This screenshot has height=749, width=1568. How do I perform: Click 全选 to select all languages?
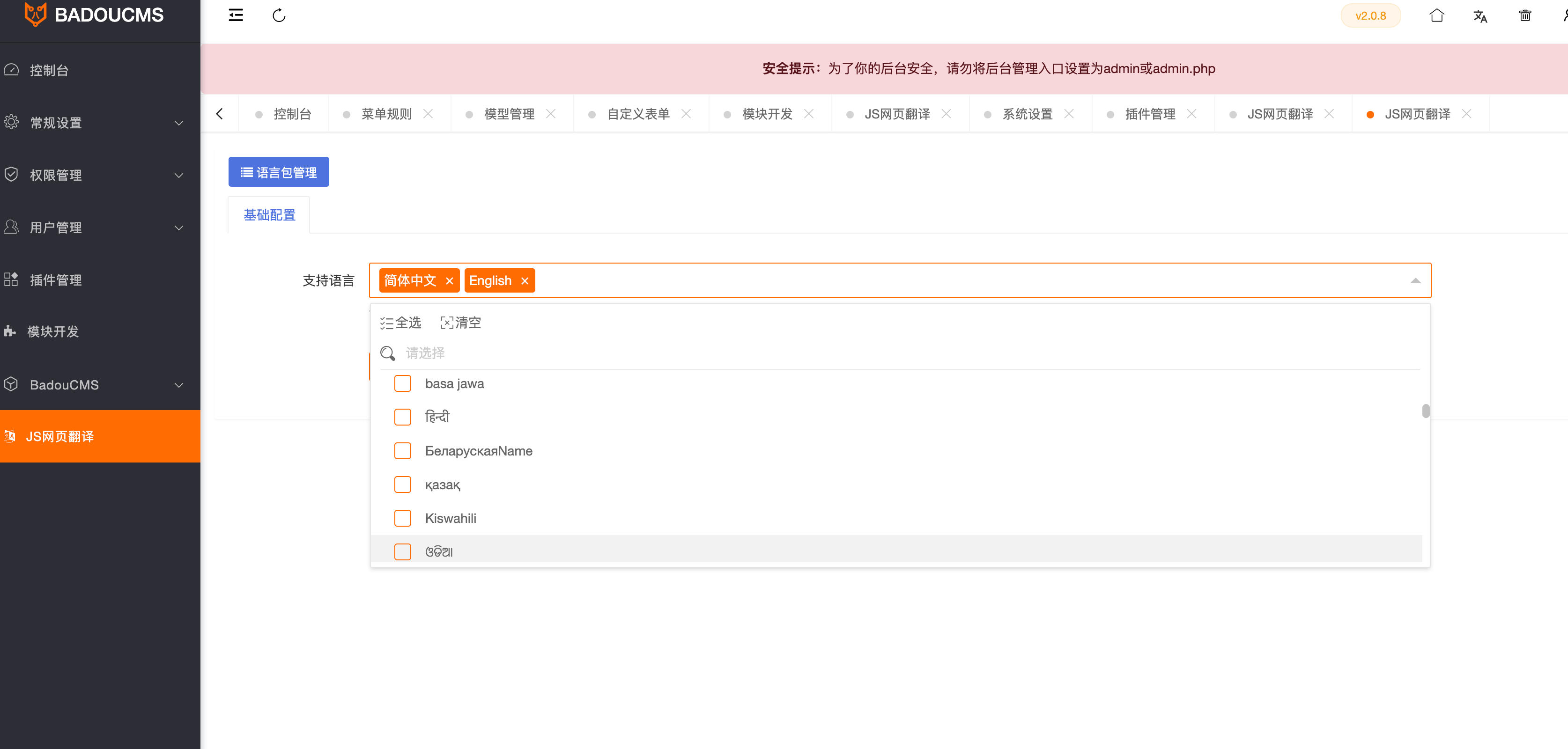click(400, 323)
